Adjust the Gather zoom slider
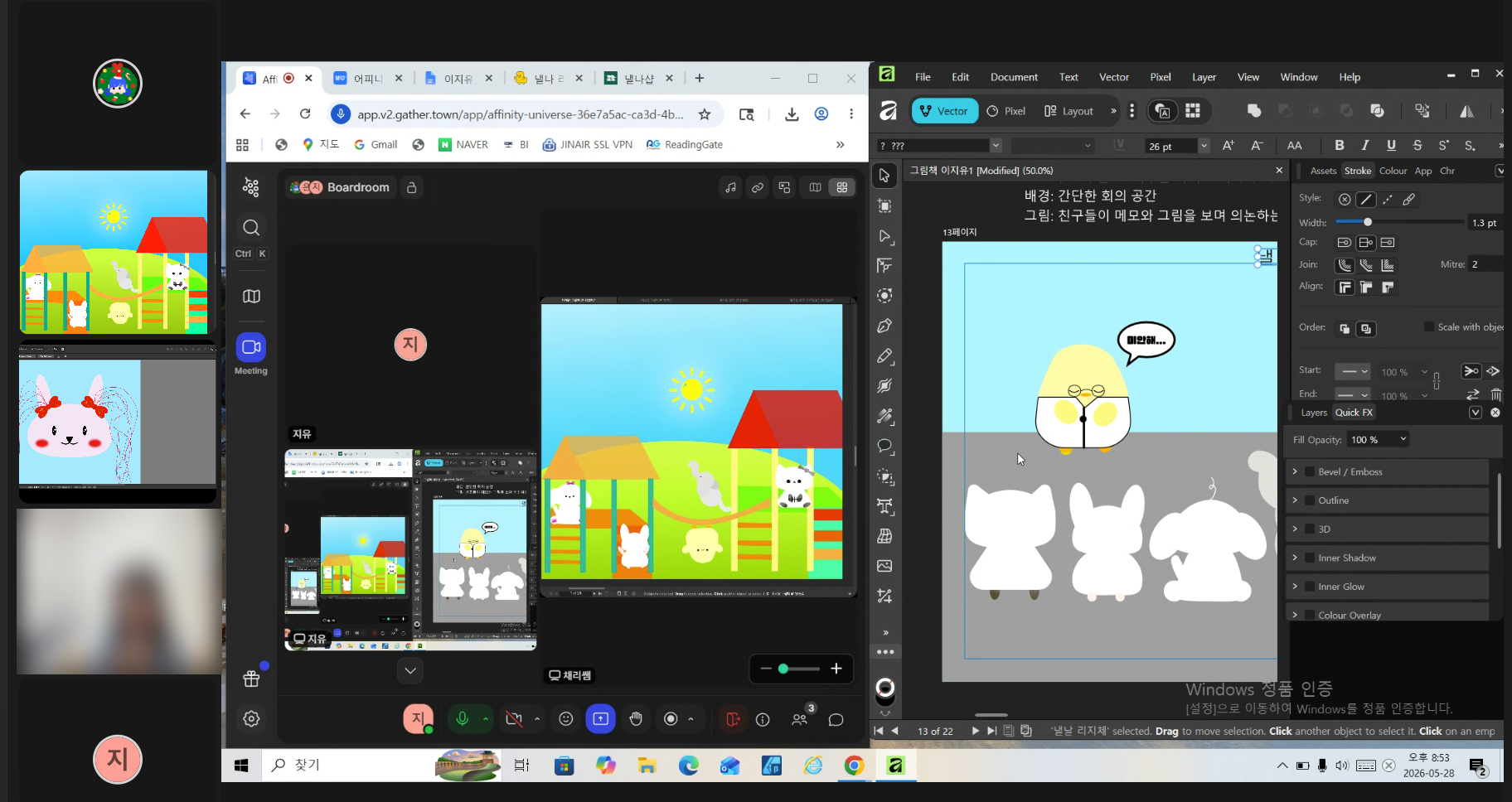This screenshot has width=1512, height=802. (x=800, y=669)
